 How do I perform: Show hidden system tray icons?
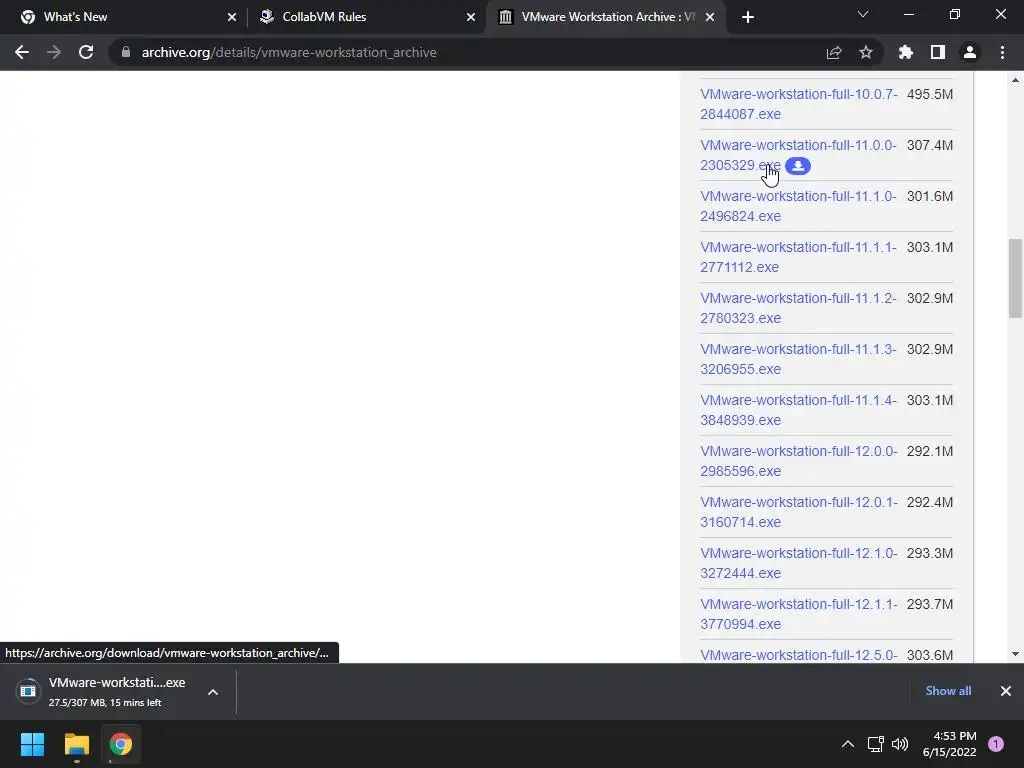tap(848, 744)
